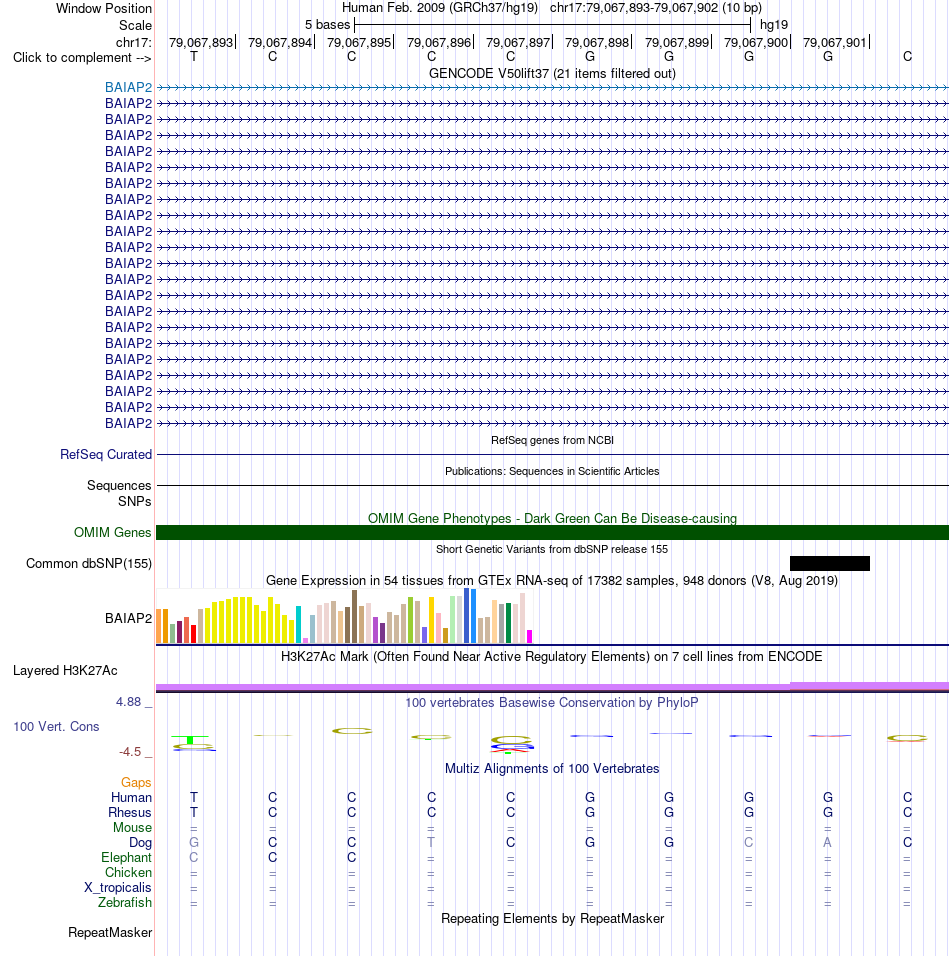The width and height of the screenshot is (950, 956).
Task: Click the Scale label
Action: (x=135, y=26)
